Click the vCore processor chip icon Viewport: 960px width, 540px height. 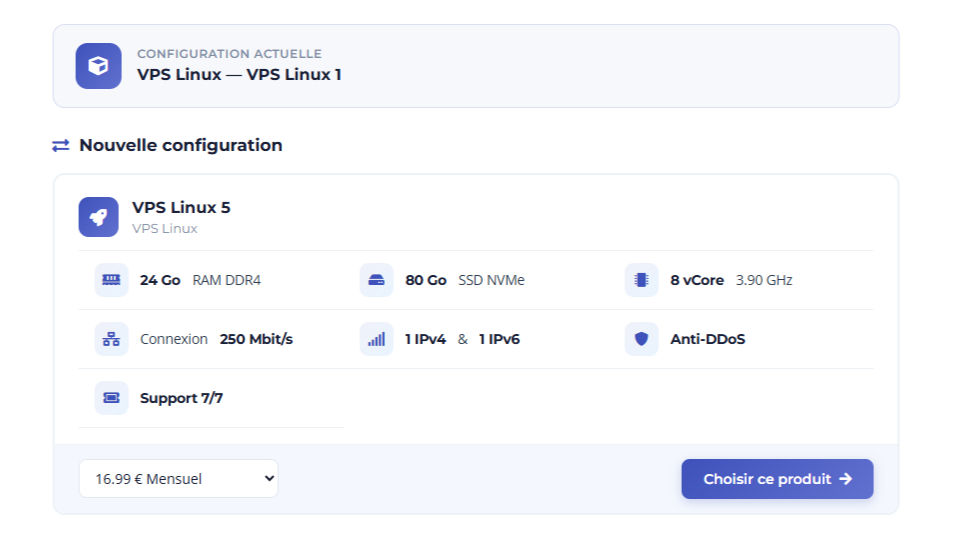pos(641,280)
